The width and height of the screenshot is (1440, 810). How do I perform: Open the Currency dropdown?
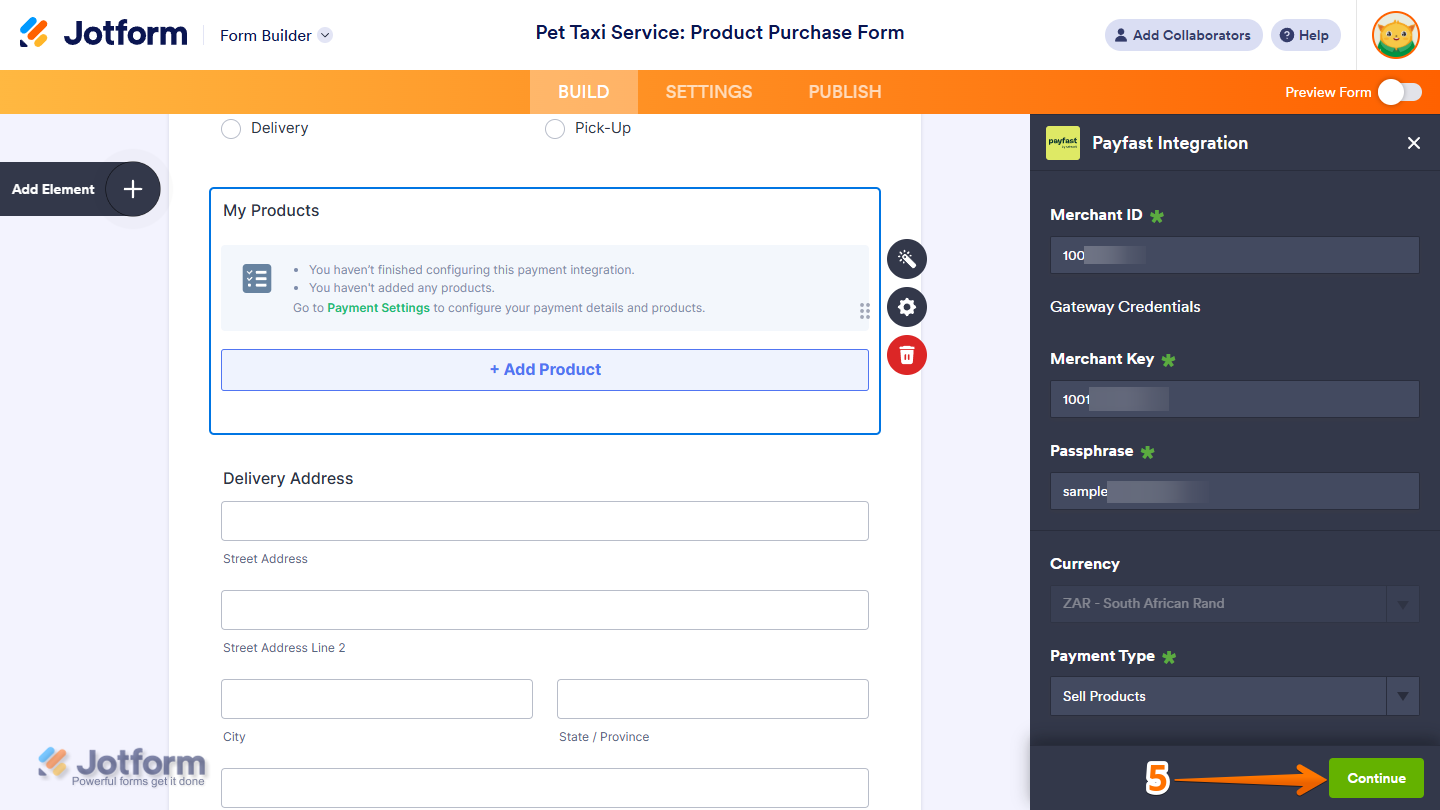(x=1402, y=604)
